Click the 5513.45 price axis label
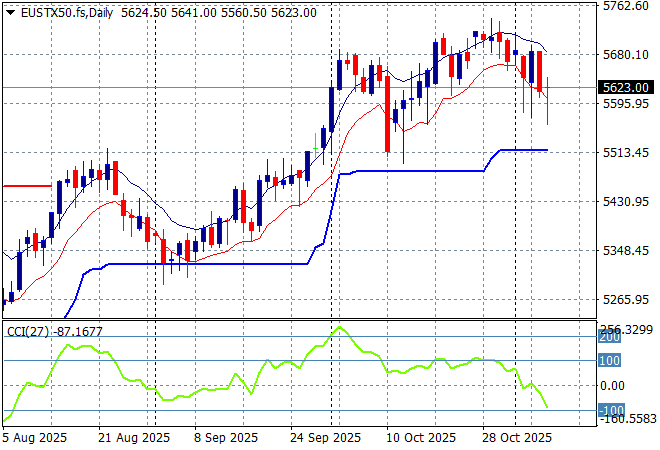 [626, 153]
